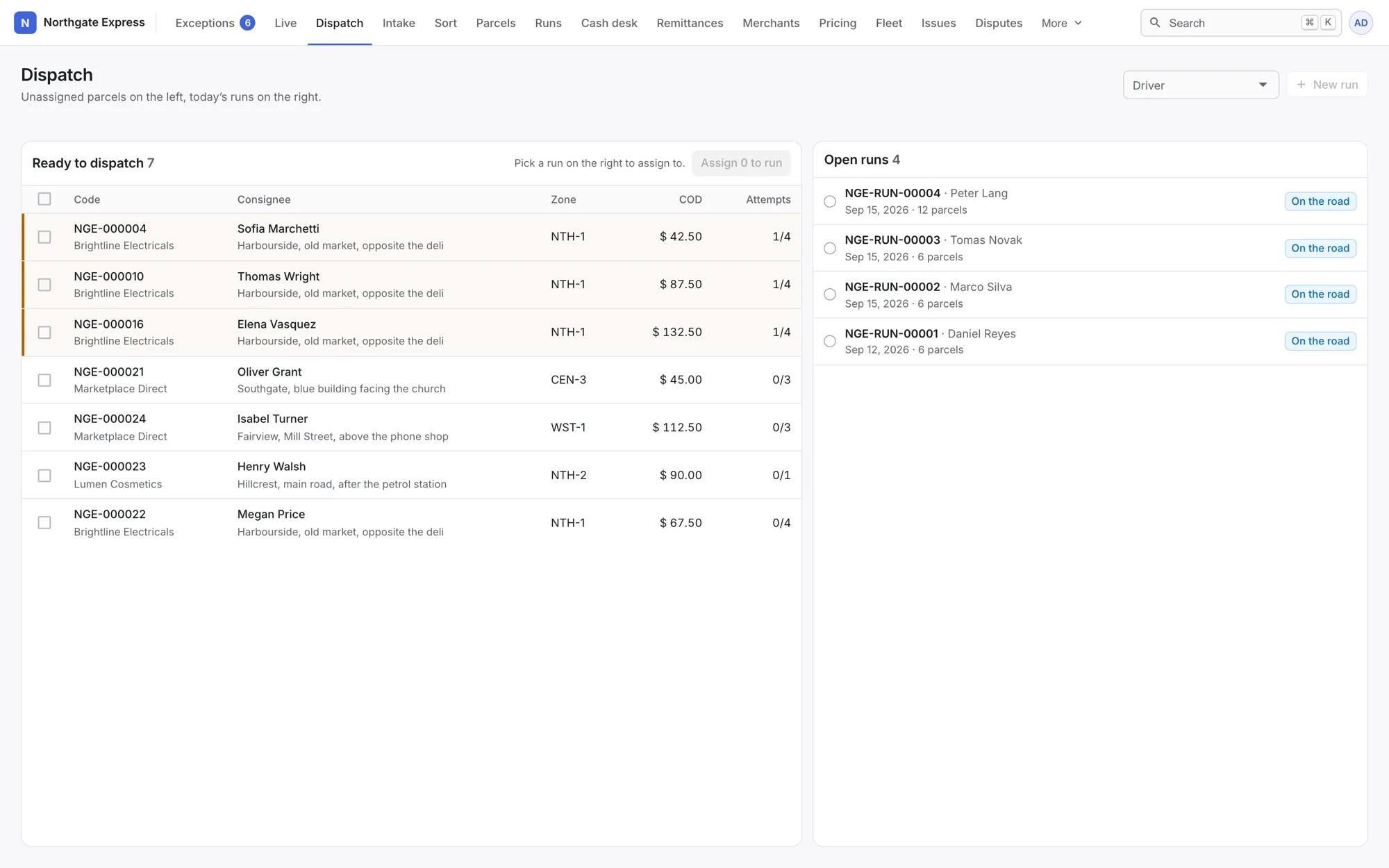This screenshot has width=1389, height=868.
Task: Click On the road badge for Daniel Reyes
Action: [x=1320, y=341]
